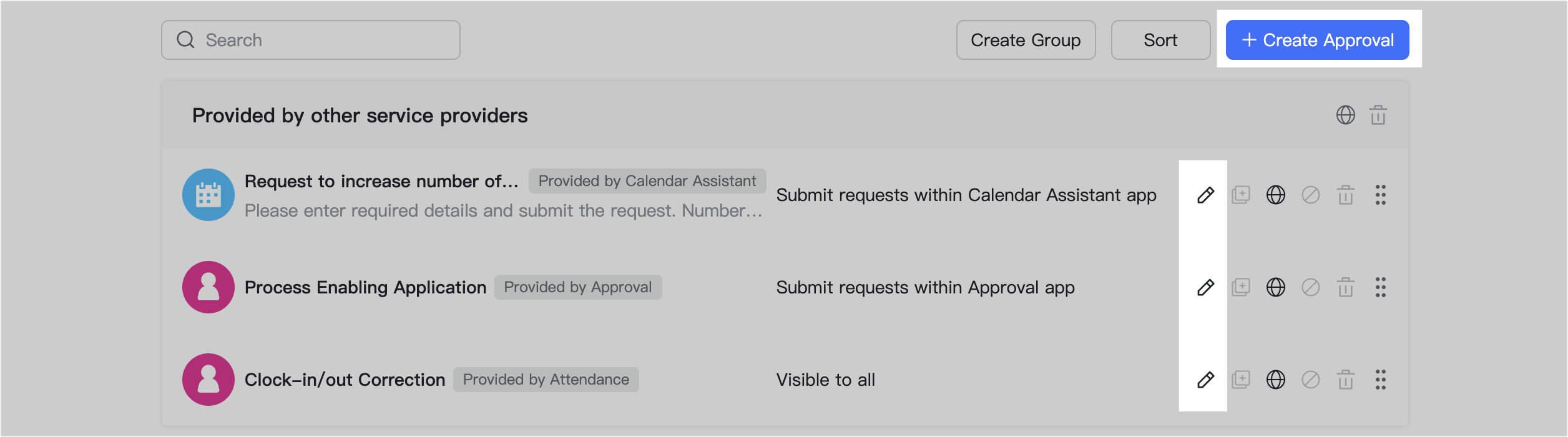The width and height of the screenshot is (1568, 437).
Task: Click the calendar icon of the first approval
Action: tap(208, 195)
